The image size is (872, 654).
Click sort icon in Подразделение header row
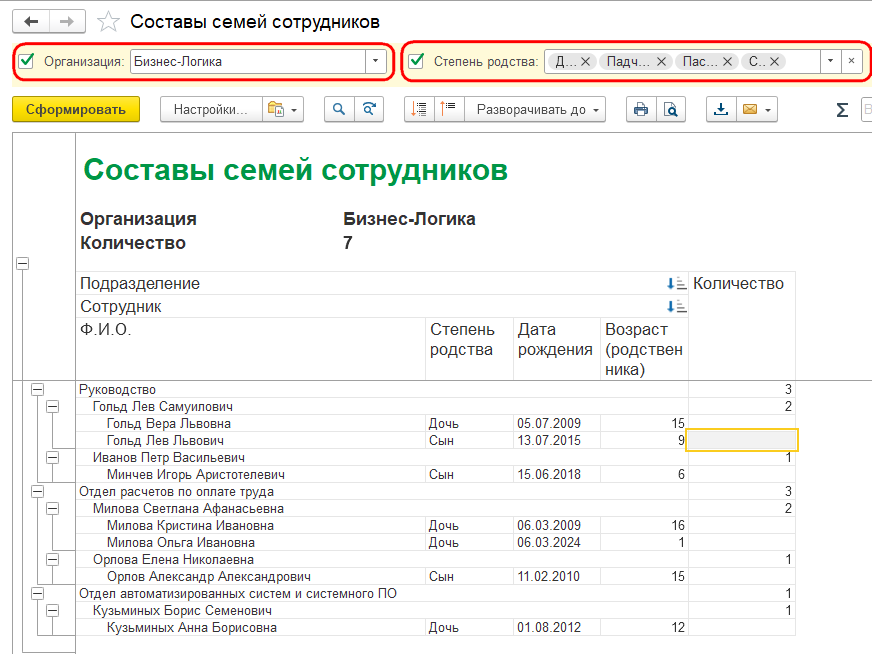pos(676,284)
